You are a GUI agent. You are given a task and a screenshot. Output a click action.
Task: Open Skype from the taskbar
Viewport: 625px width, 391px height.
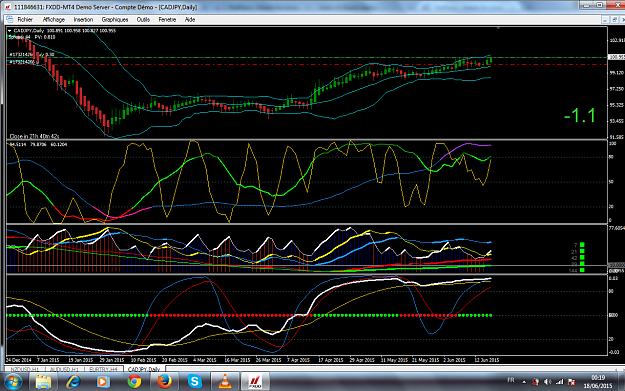click(x=195, y=382)
